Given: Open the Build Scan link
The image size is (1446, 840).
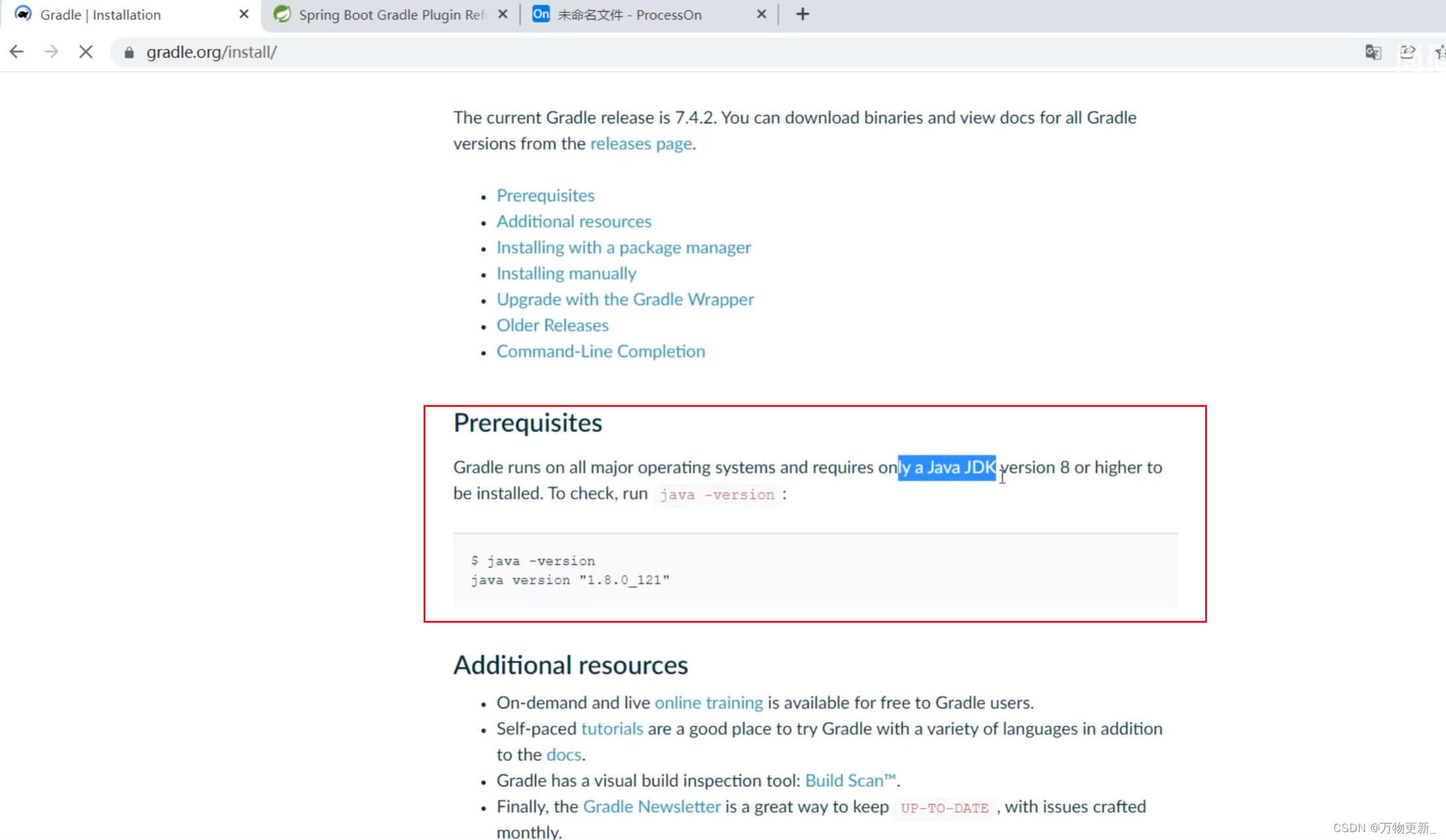Looking at the screenshot, I should [850, 780].
